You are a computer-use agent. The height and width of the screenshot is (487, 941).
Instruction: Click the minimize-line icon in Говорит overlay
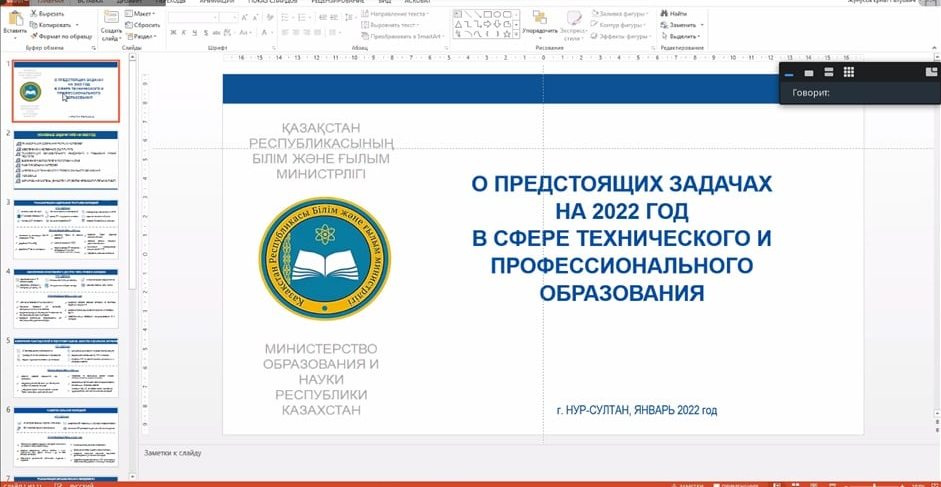point(789,74)
